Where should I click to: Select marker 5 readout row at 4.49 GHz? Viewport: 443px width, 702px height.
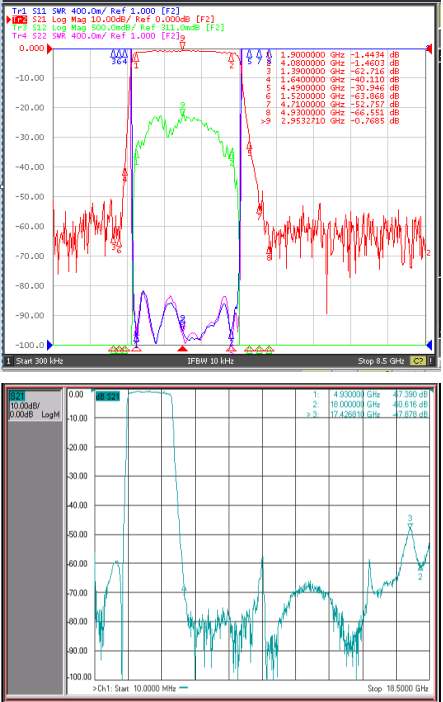tap(332, 88)
